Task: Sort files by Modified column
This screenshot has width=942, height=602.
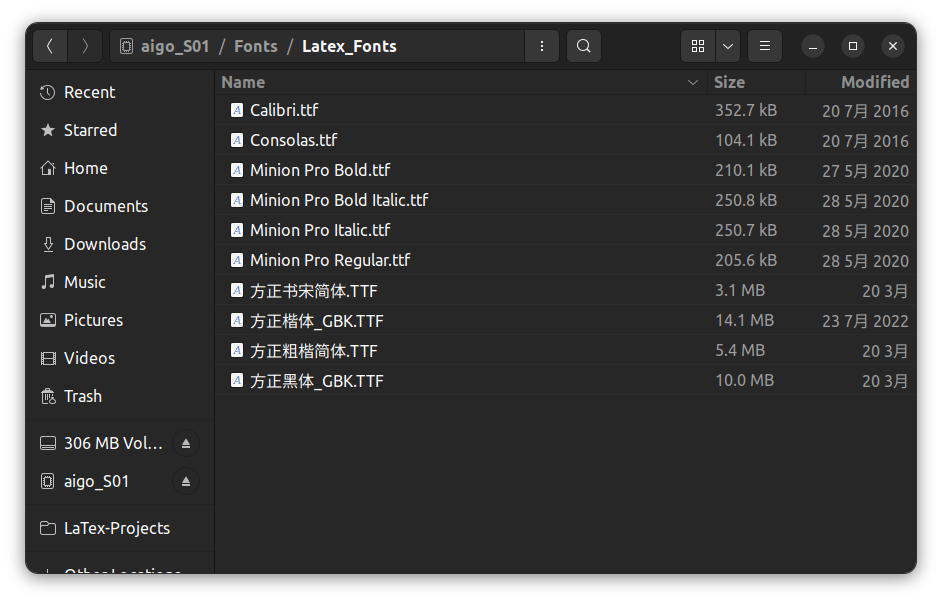Action: coord(874,82)
